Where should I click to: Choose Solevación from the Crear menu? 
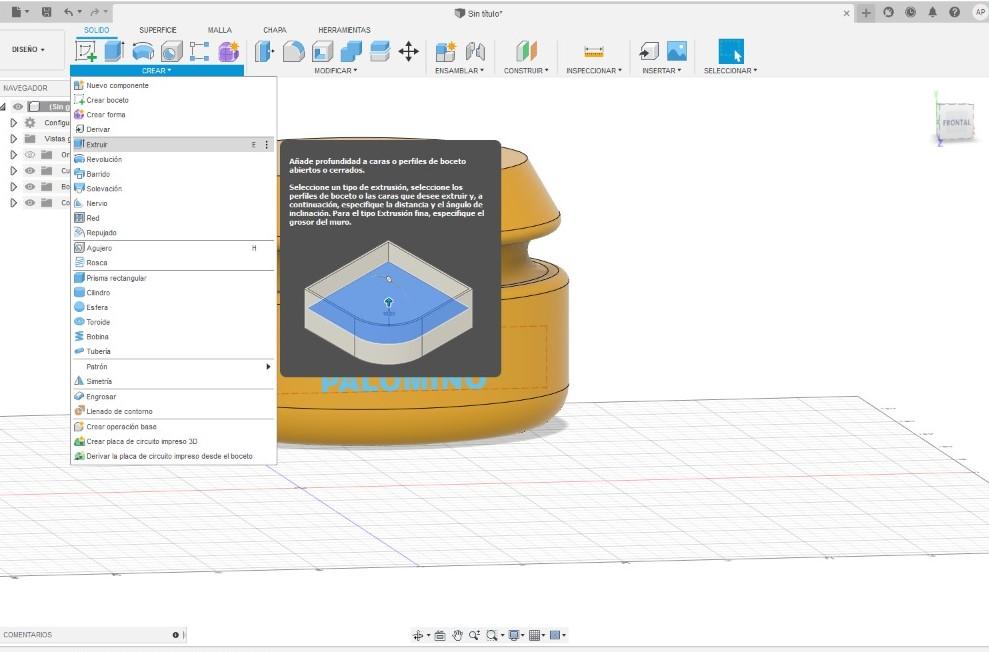pyautogui.click(x=173, y=189)
